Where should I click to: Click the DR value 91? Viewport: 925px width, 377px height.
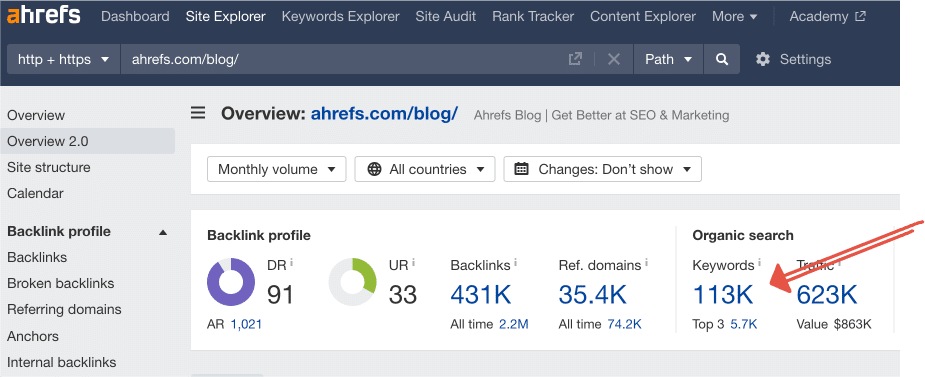pos(280,294)
